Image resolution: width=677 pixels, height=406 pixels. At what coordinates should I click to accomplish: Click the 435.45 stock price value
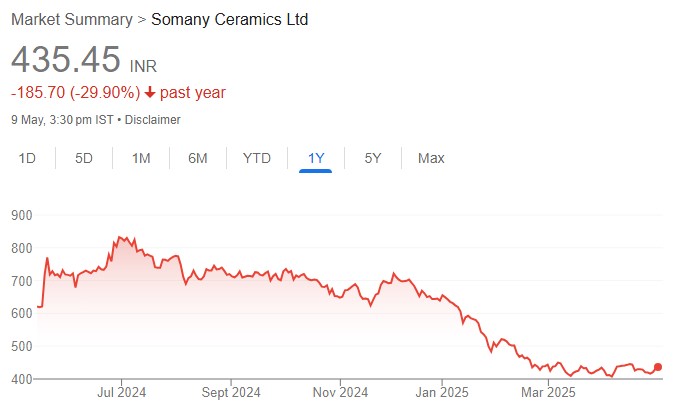pyautogui.click(x=66, y=58)
